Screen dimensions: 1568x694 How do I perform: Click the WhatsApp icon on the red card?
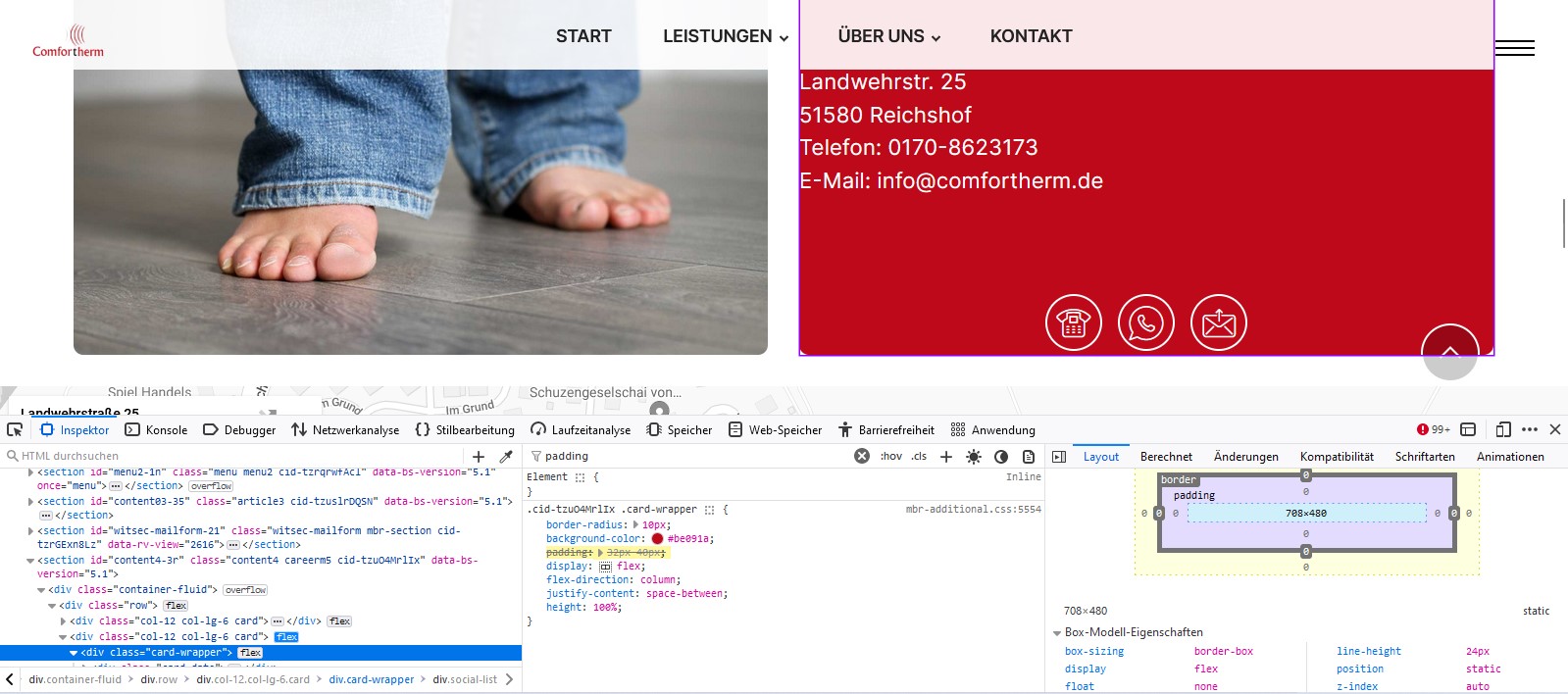click(1145, 322)
